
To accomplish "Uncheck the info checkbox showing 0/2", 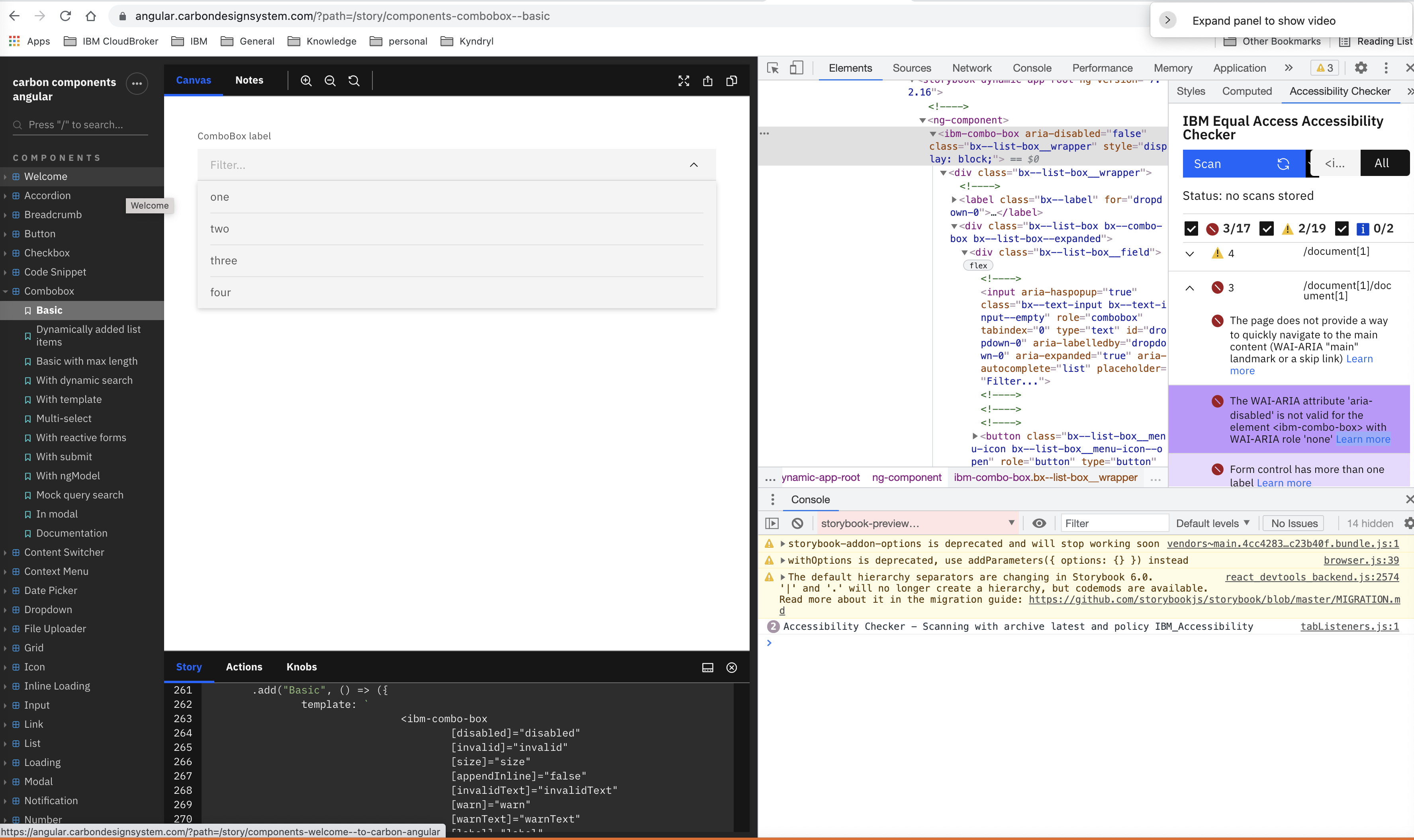I will (1342, 228).
